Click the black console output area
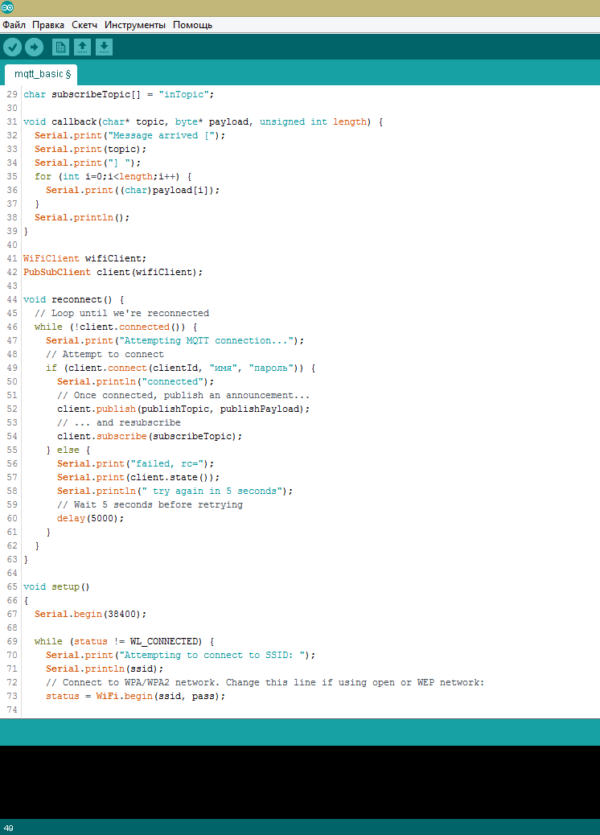 pos(300,782)
